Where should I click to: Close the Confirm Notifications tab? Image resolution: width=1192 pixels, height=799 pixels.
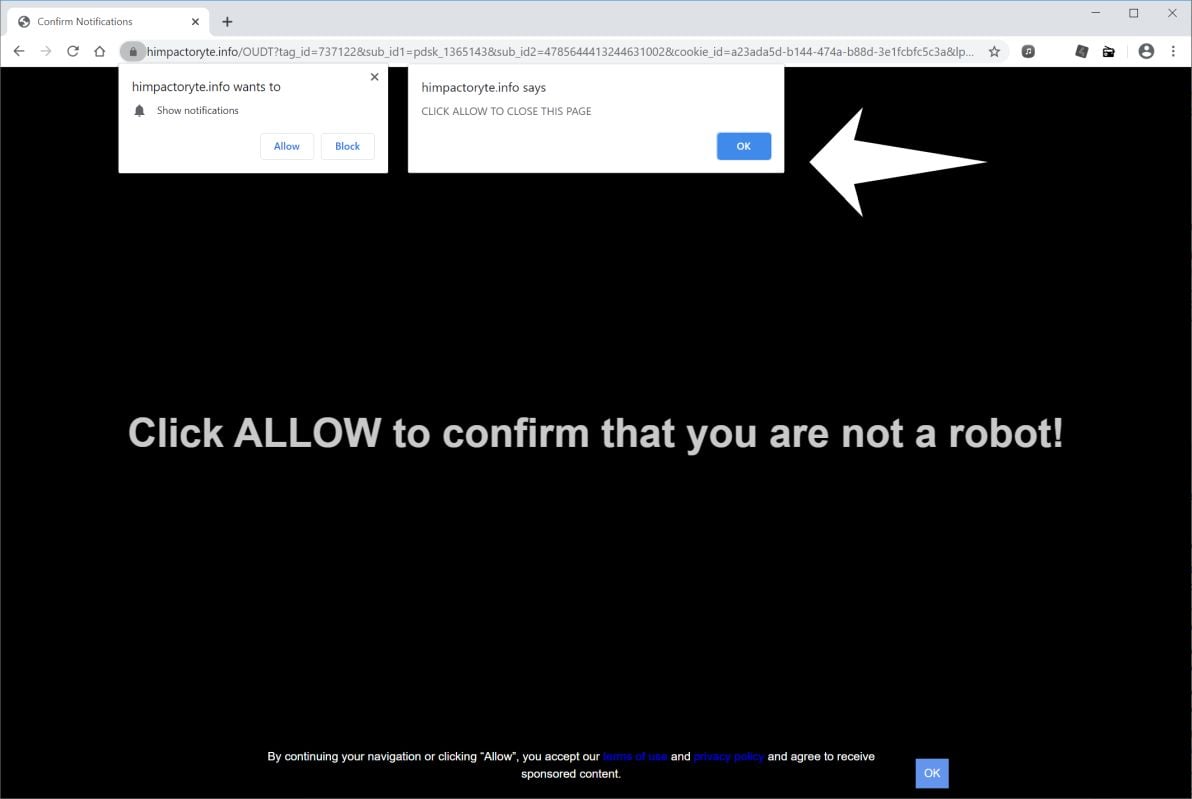[195, 21]
